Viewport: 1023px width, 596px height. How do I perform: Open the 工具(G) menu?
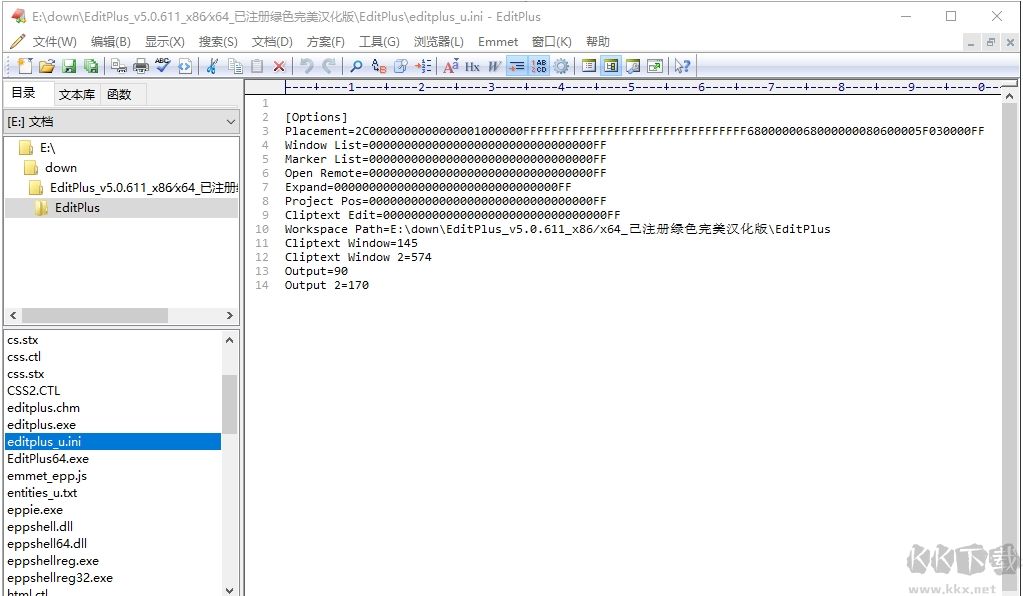pos(379,42)
